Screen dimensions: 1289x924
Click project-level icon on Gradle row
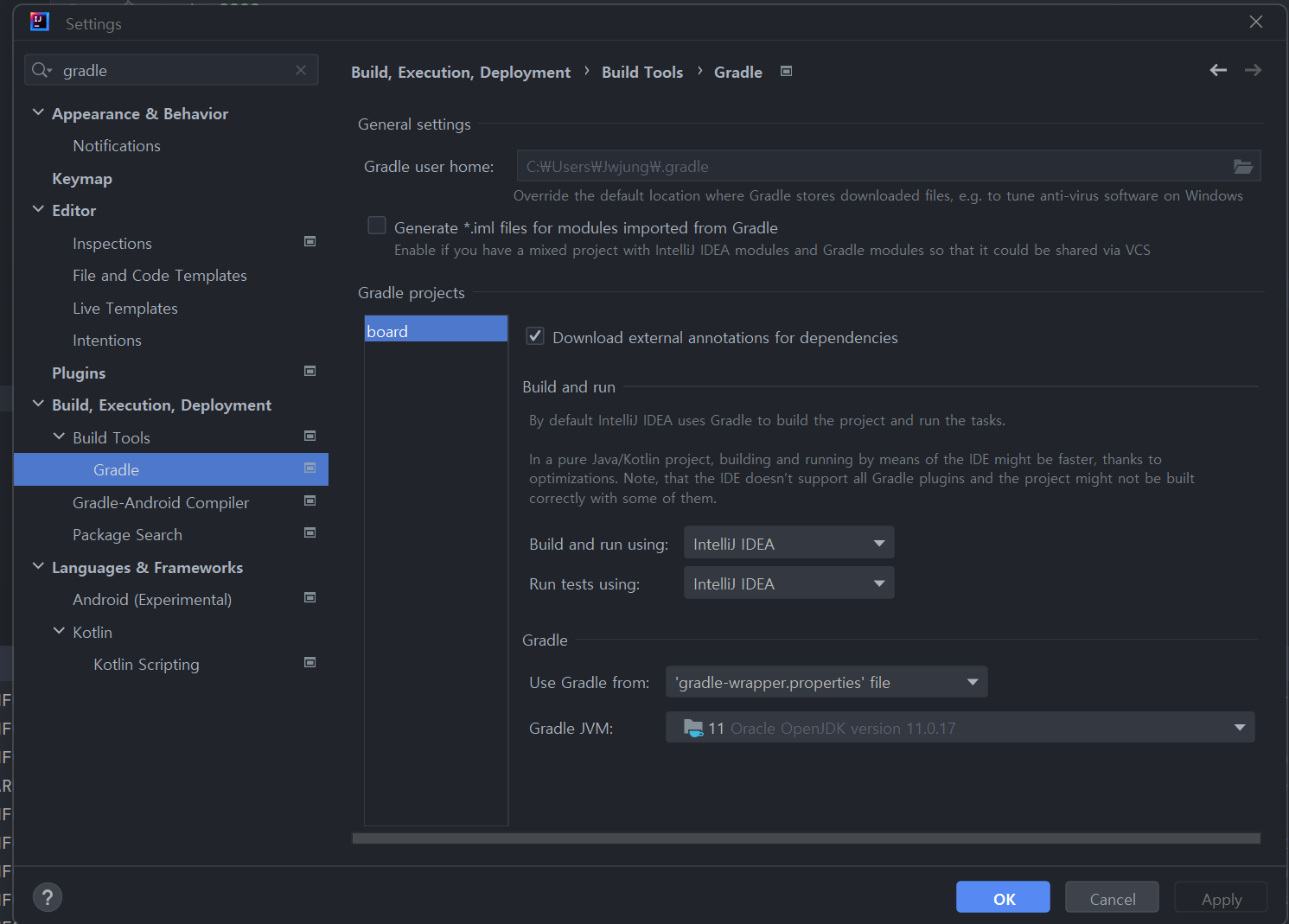(x=310, y=468)
